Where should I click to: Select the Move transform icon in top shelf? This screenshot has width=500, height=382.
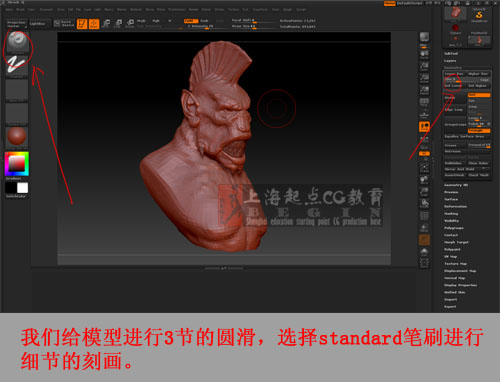(106, 24)
